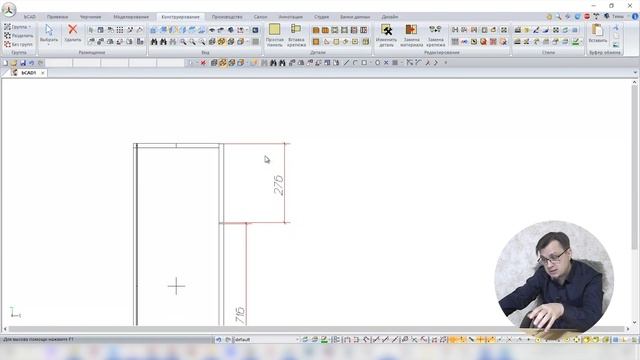Click the Простая панель button
640x360 pixels.
tap(274, 35)
